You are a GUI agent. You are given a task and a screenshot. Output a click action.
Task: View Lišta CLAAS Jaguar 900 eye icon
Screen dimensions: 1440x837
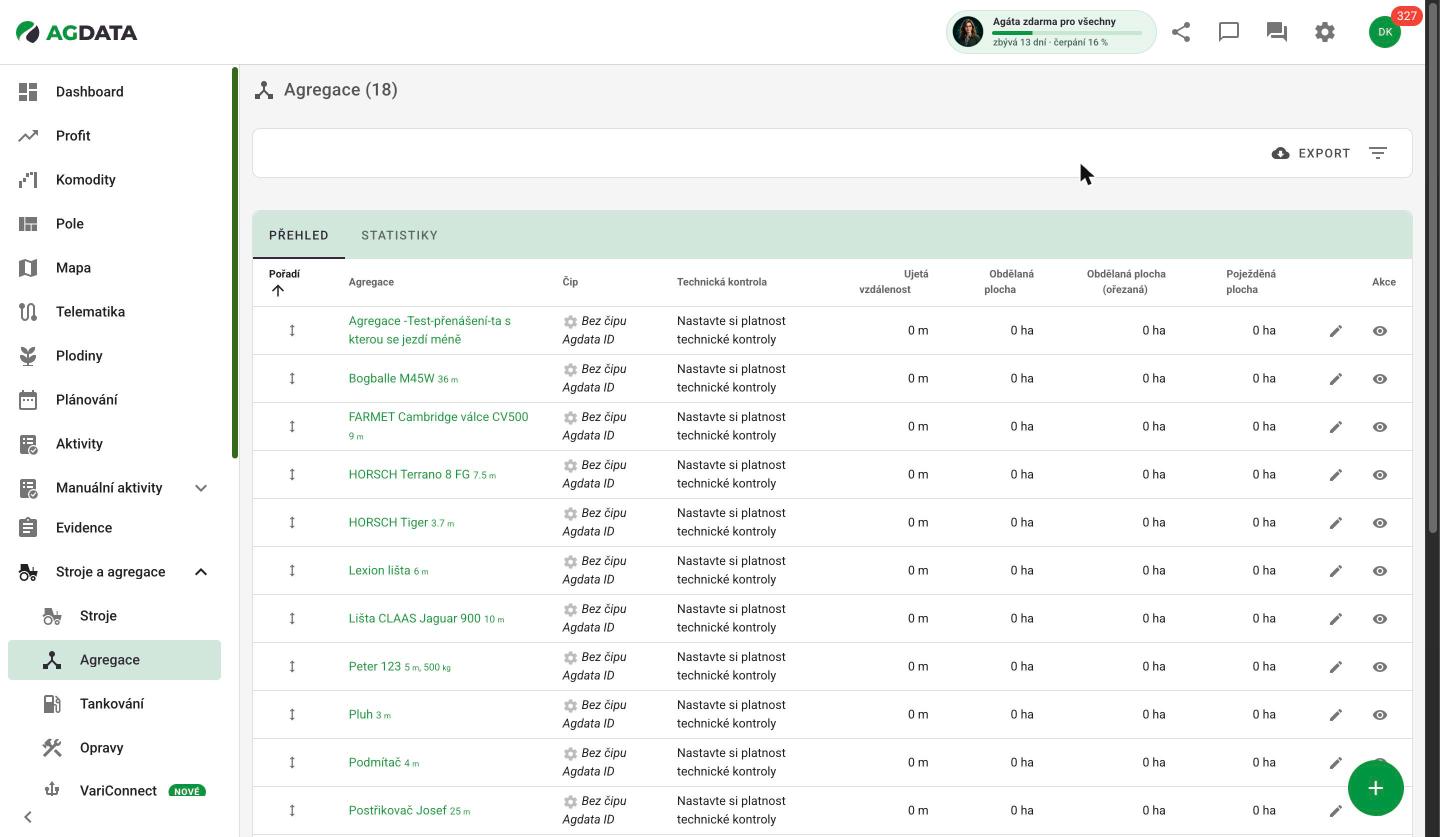[1380, 619]
